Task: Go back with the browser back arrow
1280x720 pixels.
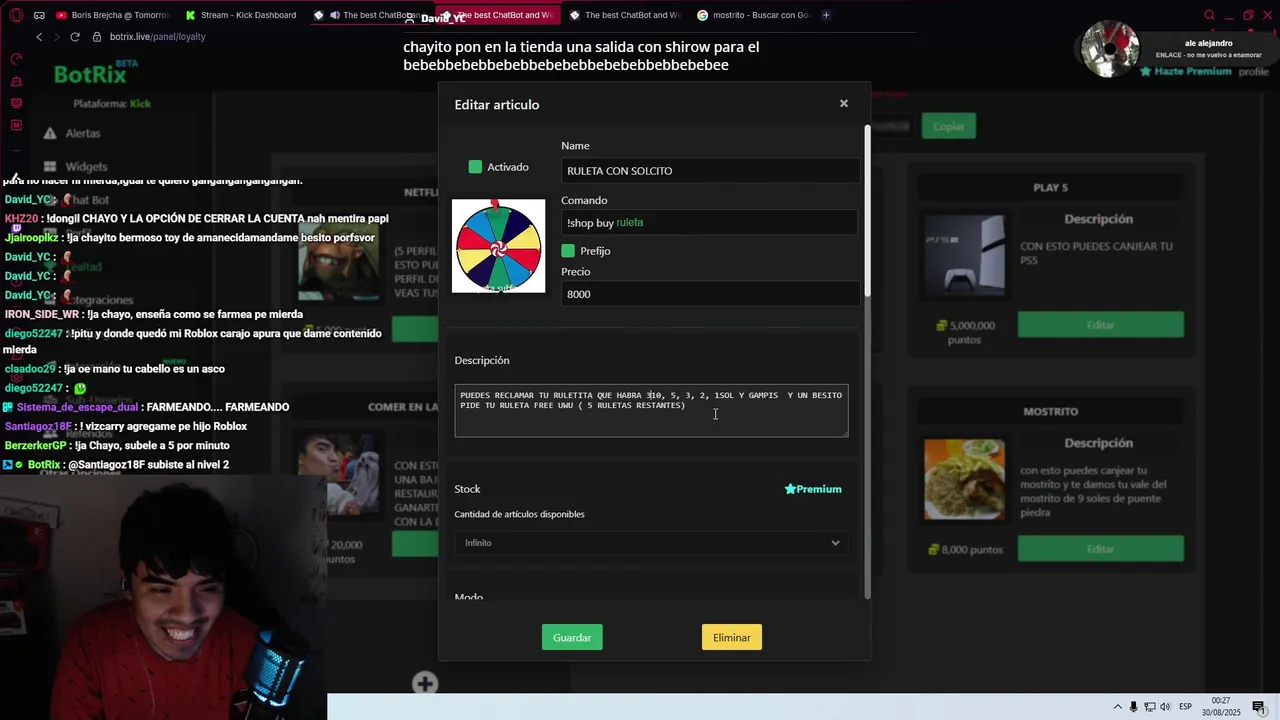Action: click(39, 37)
